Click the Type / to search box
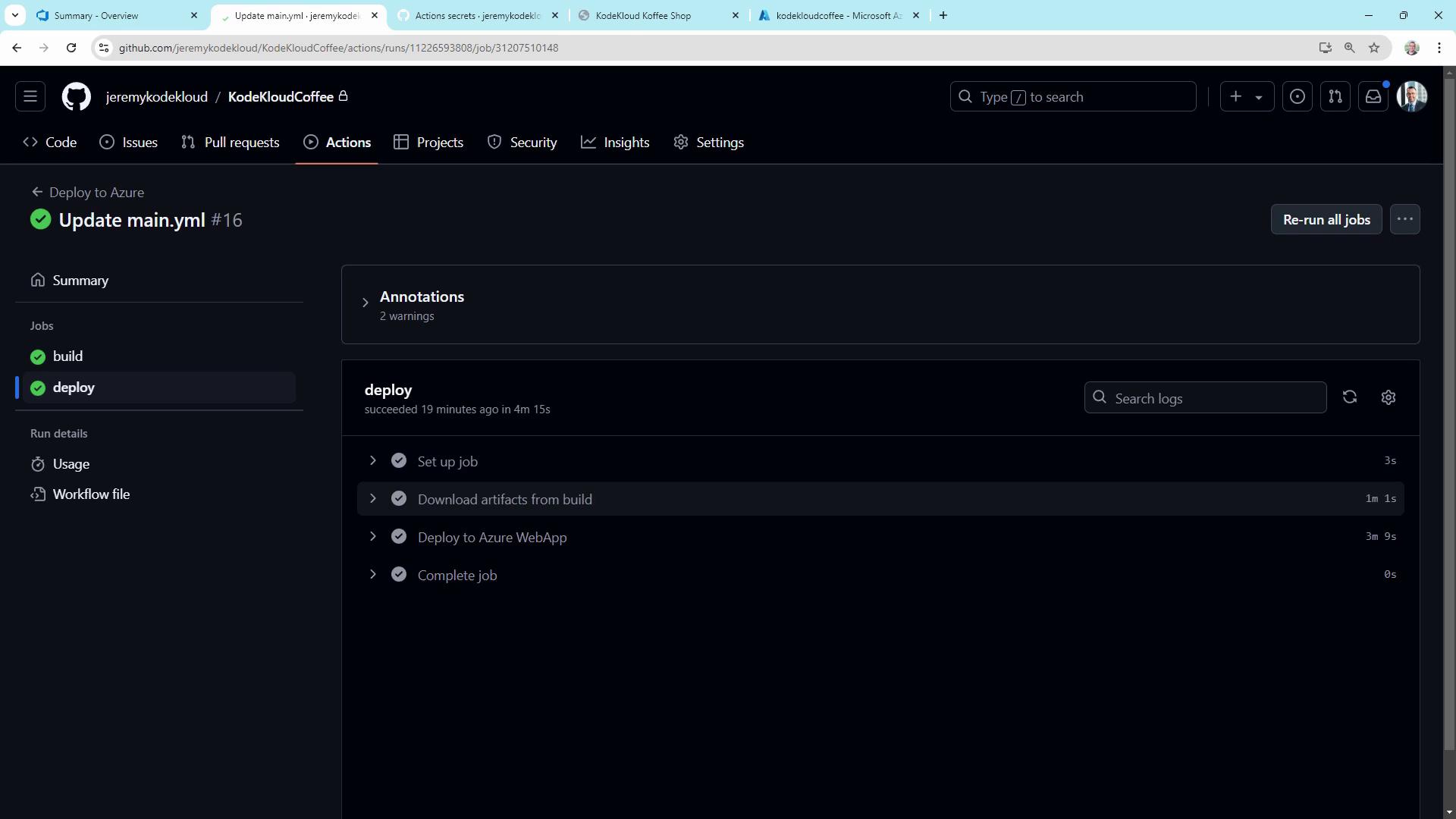This screenshot has height=819, width=1456. (x=1073, y=96)
